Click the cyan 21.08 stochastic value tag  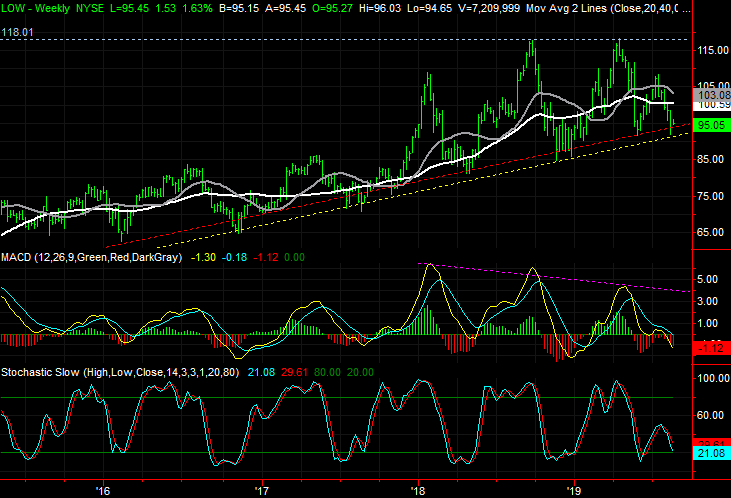pos(712,453)
